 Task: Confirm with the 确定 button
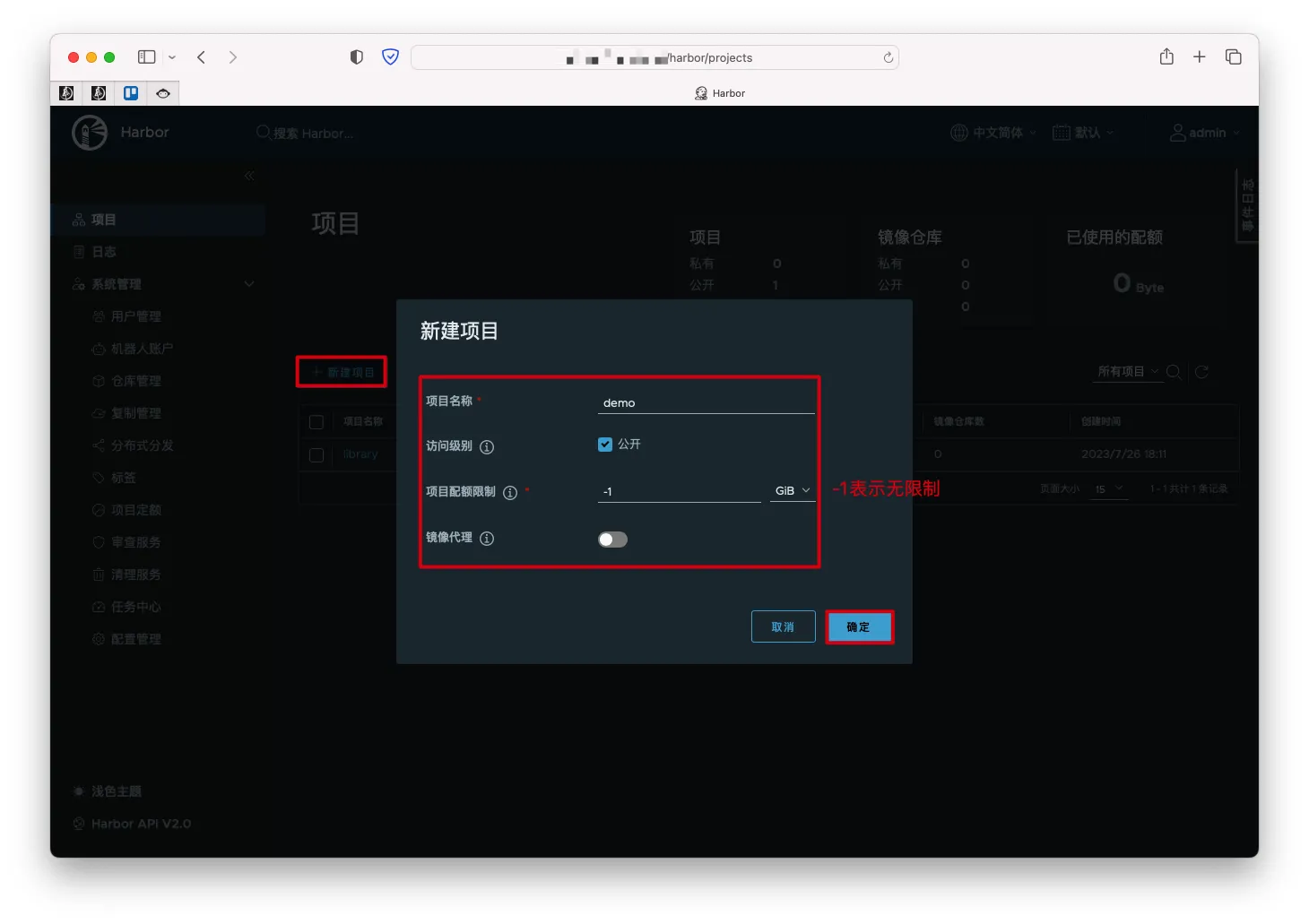click(x=859, y=626)
